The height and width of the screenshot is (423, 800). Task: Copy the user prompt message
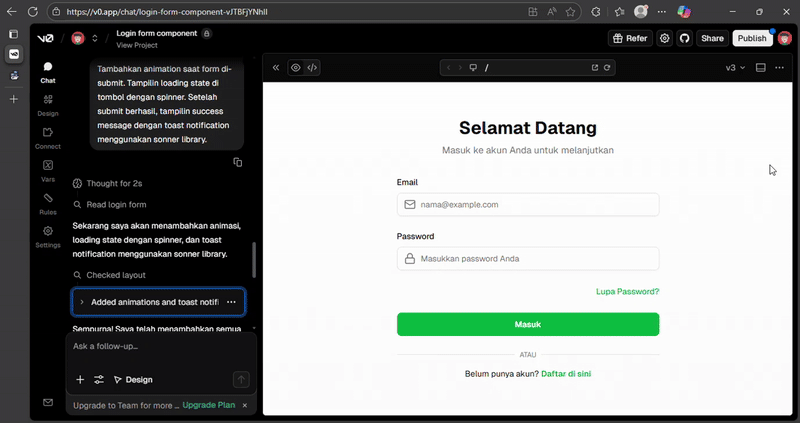[x=237, y=162]
